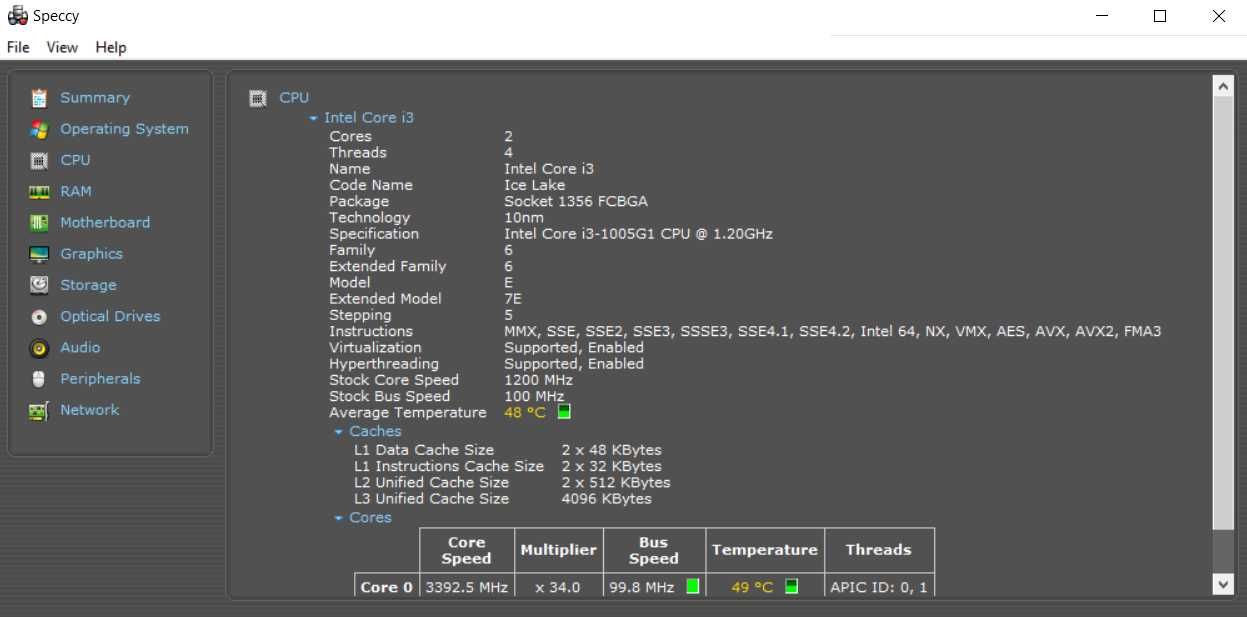Show the Motherboard section
1247x617 pixels.
tap(105, 222)
